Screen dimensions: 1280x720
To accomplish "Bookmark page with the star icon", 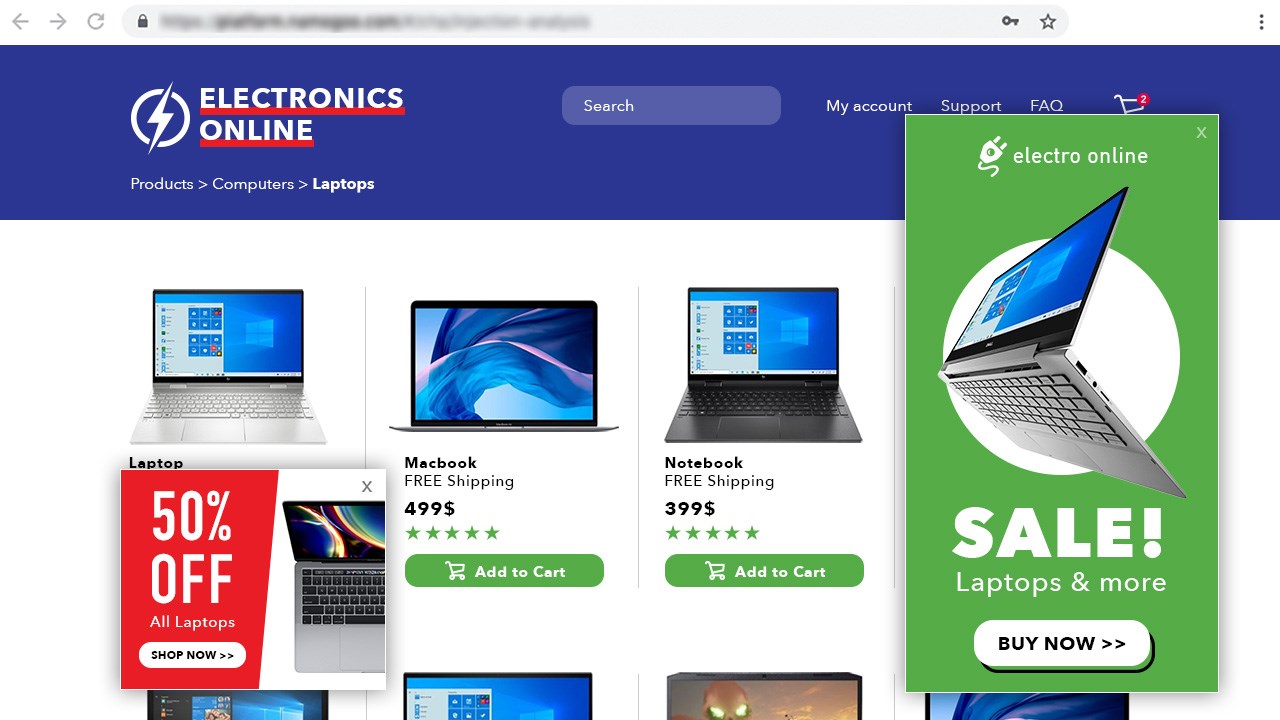I will [x=1048, y=21].
